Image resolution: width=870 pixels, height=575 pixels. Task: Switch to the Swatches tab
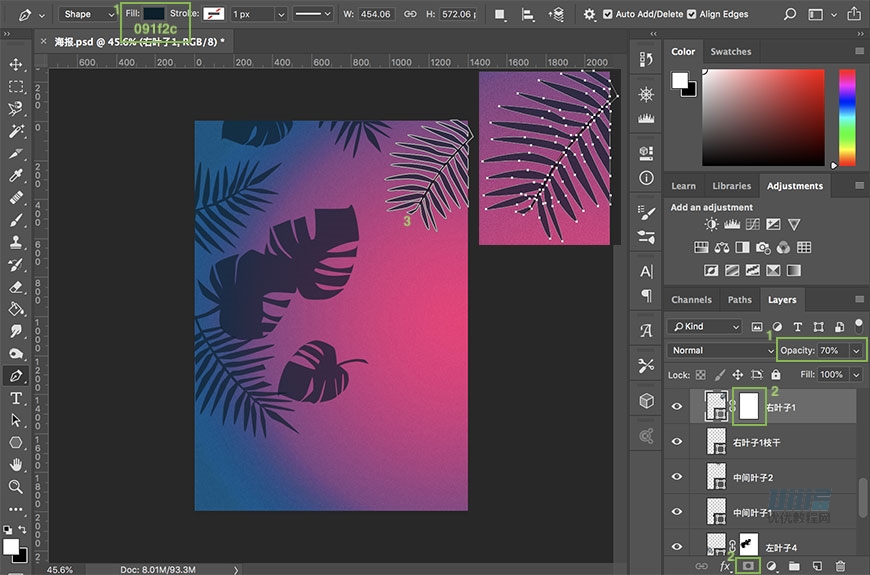[730, 51]
